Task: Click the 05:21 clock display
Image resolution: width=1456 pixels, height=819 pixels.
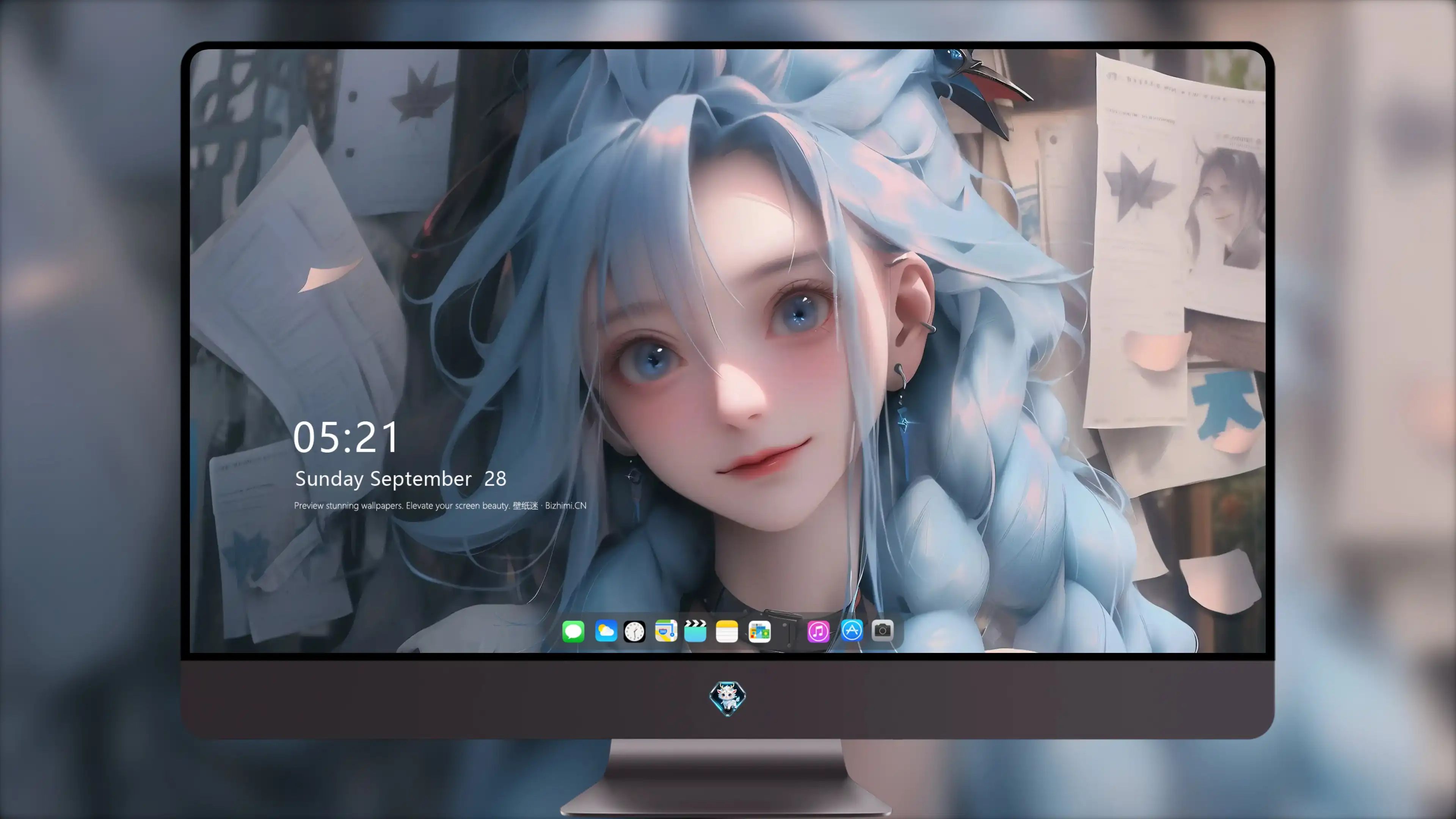Action: (346, 438)
